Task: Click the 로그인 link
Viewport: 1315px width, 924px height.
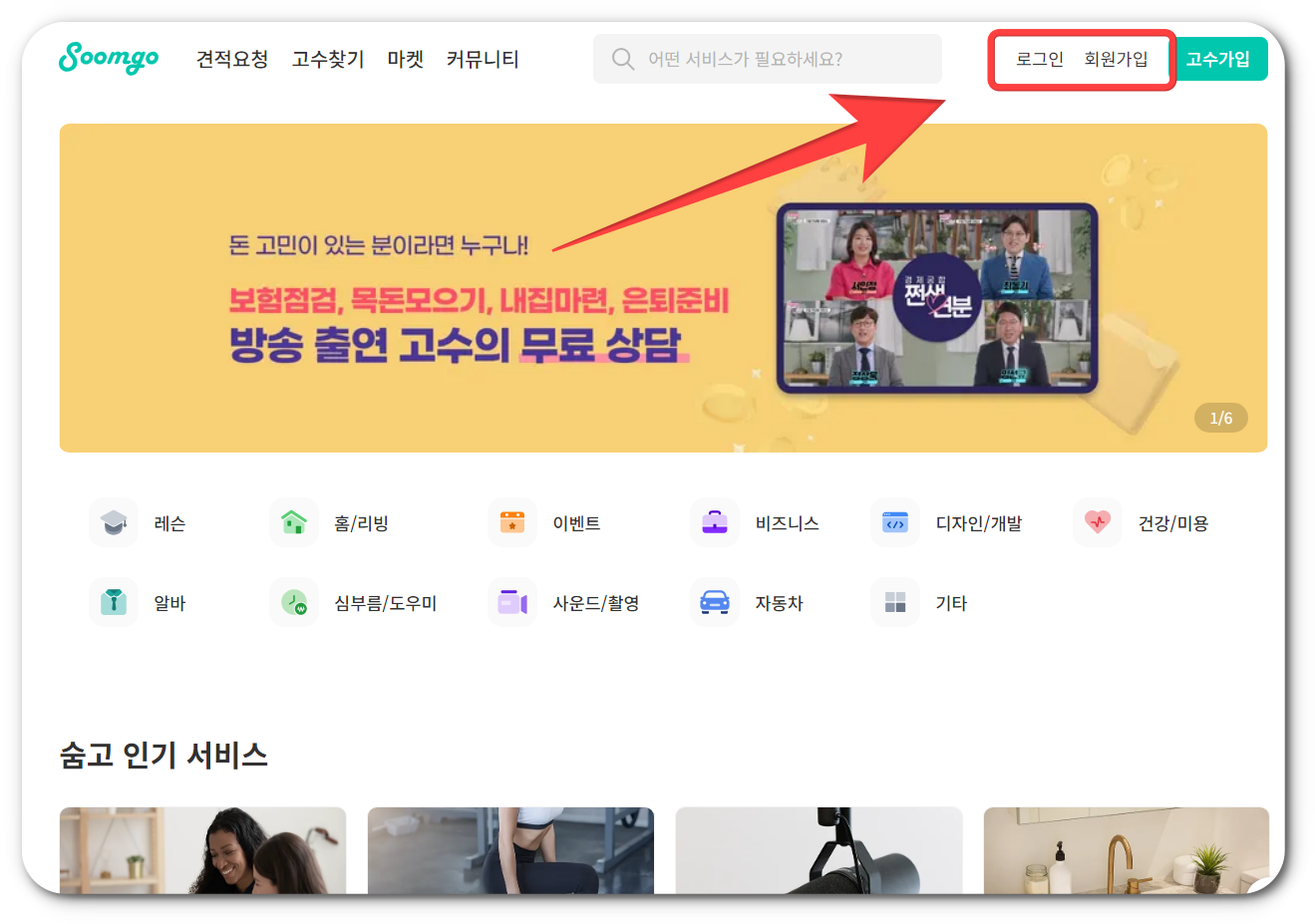Action: point(1038,59)
